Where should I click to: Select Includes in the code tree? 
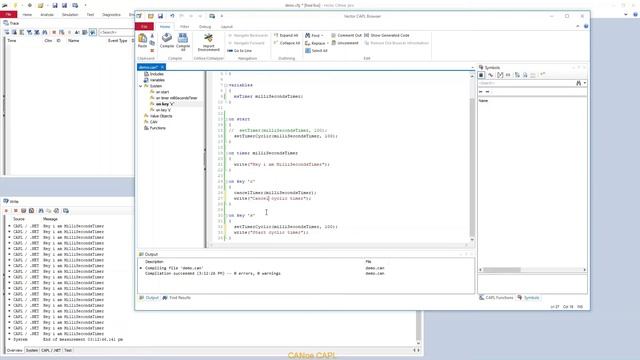point(154,74)
